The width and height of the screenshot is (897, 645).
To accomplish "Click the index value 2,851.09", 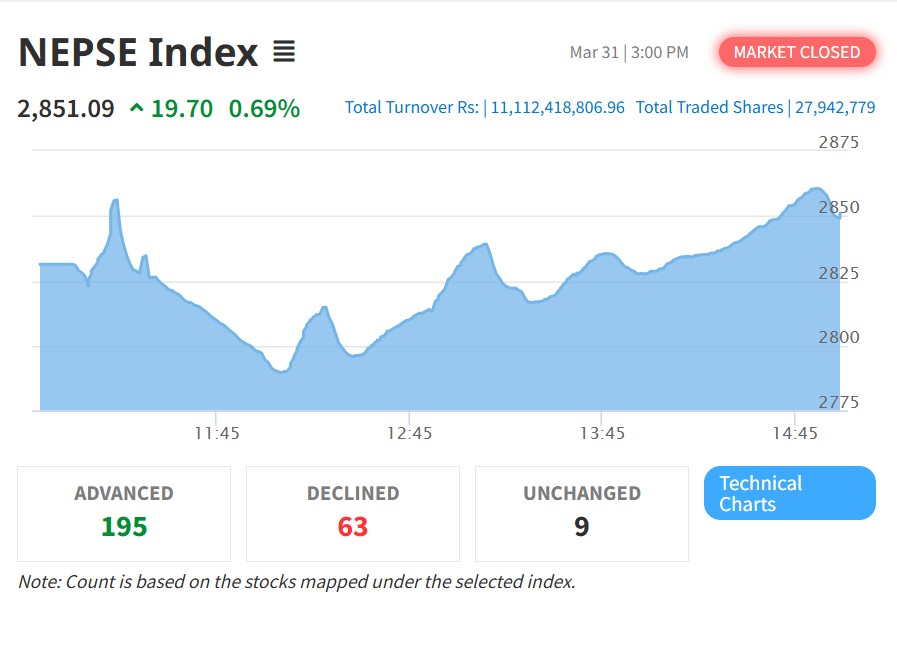I will [x=66, y=108].
